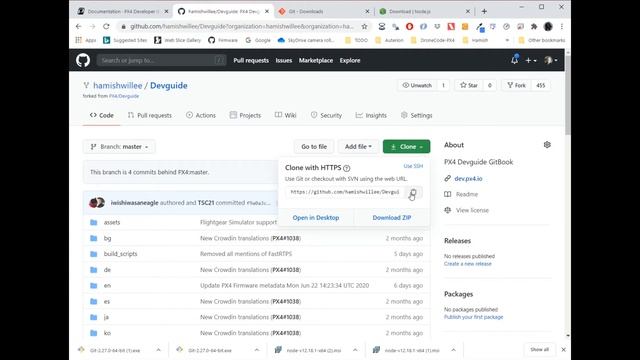Open the repository Pull requests tab
640x360 pixels.
pyautogui.click(x=150, y=116)
